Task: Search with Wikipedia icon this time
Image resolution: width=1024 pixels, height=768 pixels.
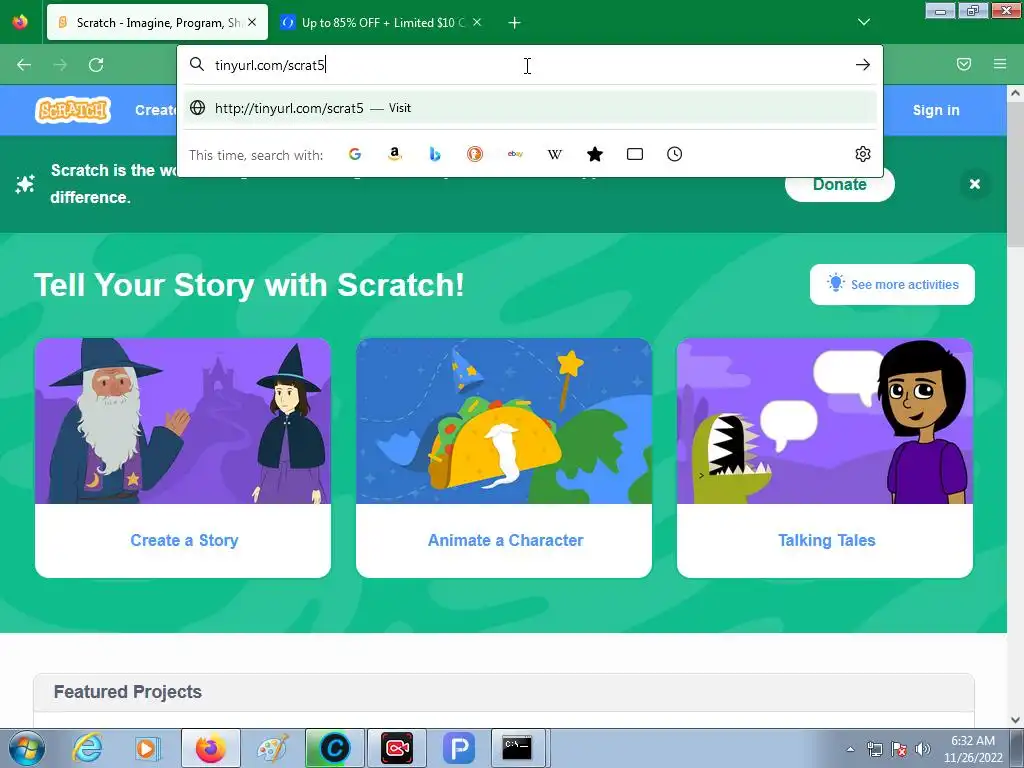Action: point(554,154)
